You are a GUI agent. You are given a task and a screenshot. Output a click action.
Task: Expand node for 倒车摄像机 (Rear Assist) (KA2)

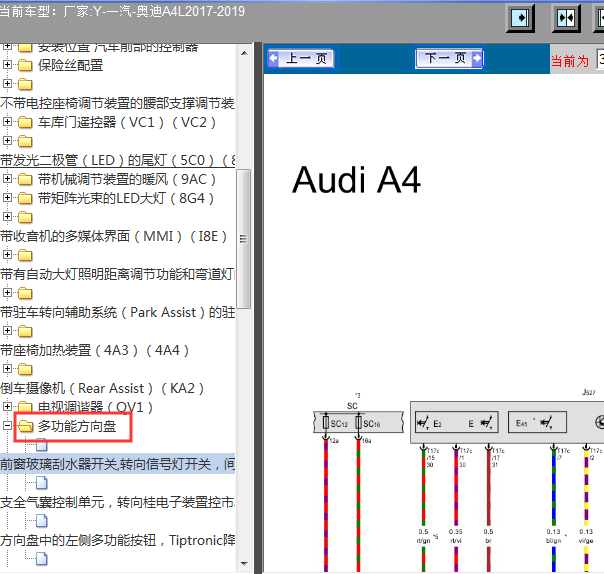pos(7,369)
